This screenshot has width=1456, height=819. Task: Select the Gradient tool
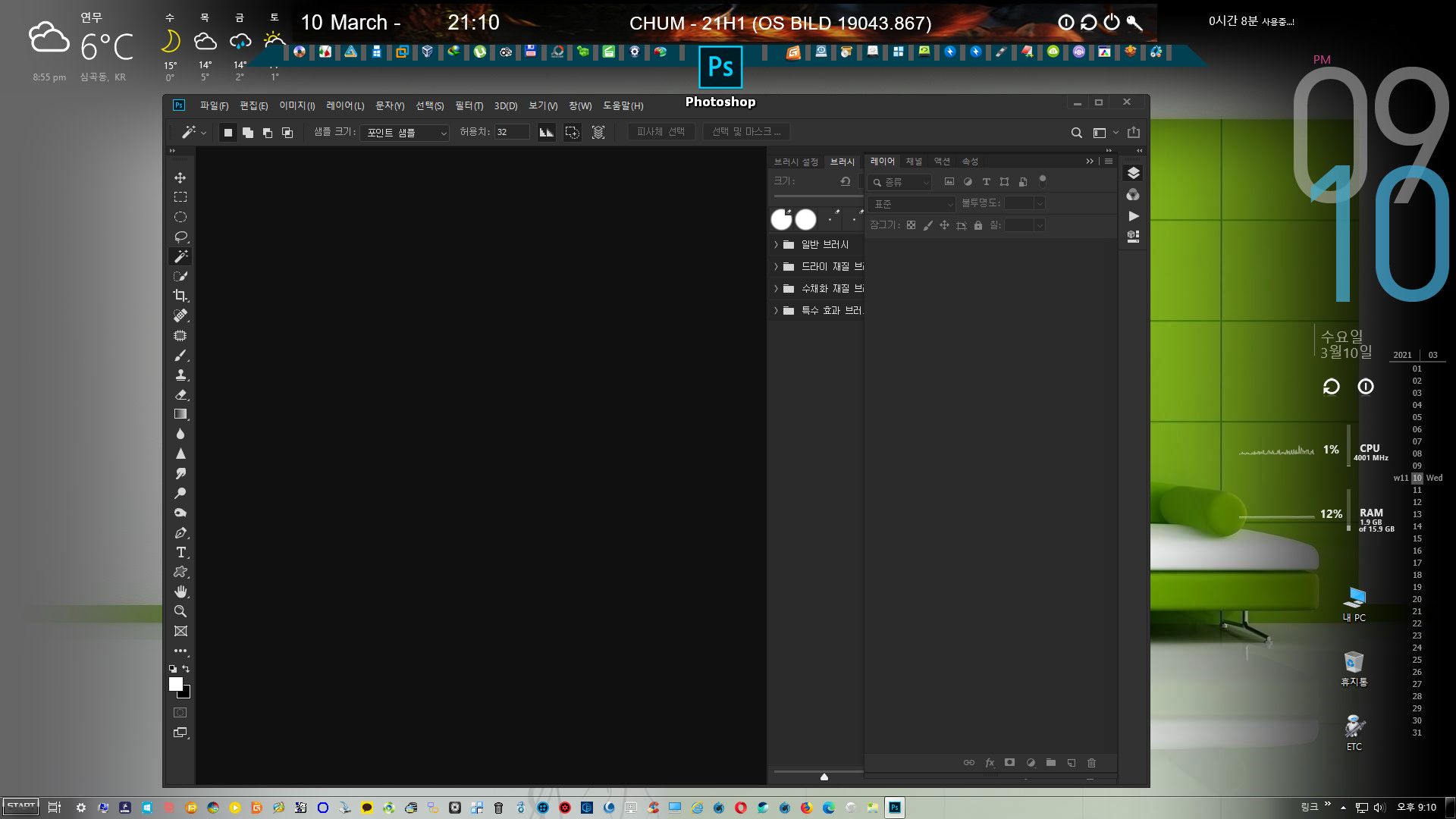[180, 414]
